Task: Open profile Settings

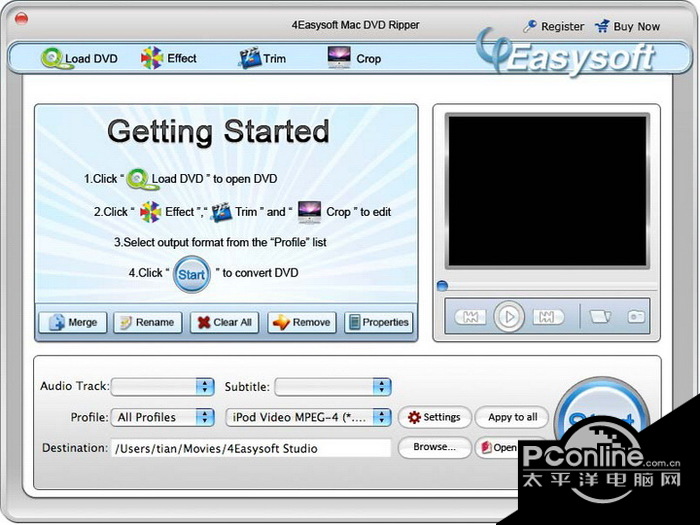Action: point(434,417)
